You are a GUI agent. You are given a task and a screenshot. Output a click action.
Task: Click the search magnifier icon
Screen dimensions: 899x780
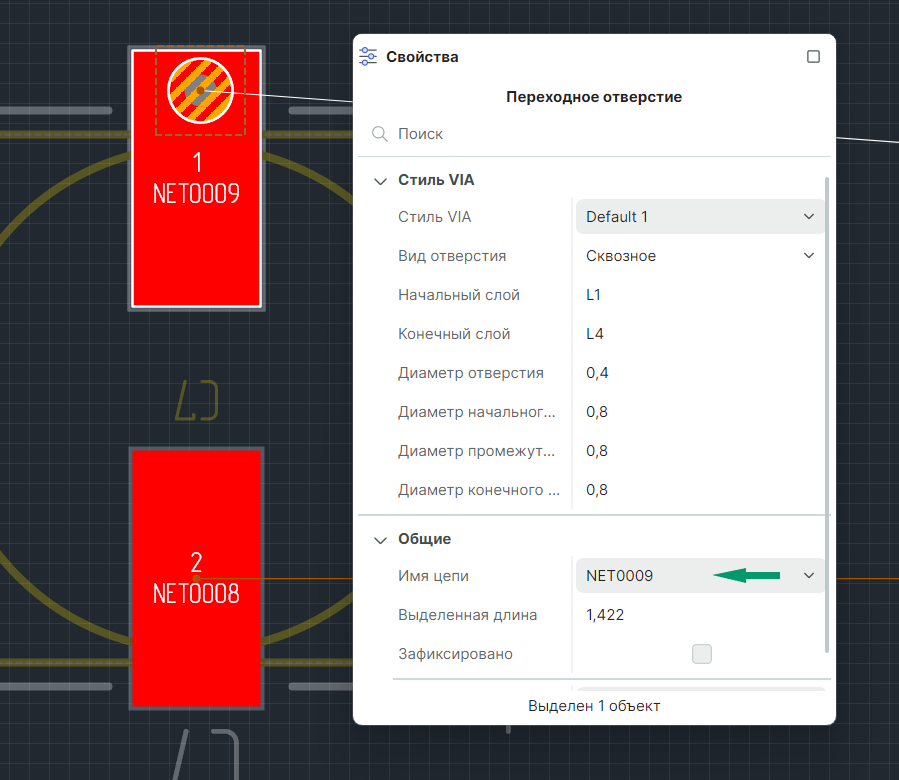tap(380, 134)
